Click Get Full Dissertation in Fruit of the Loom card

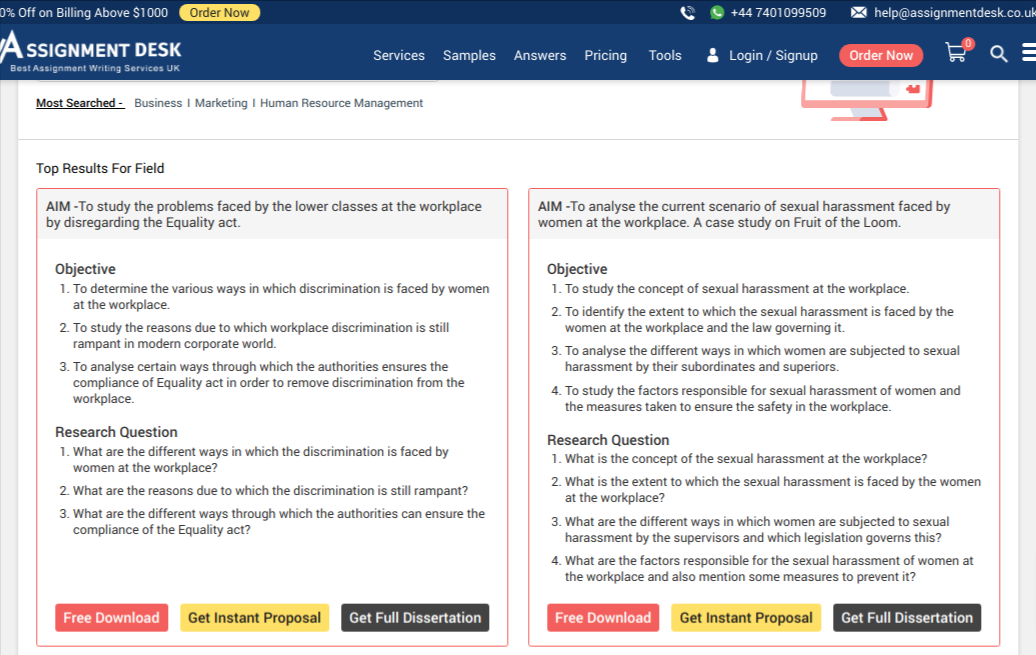906,617
